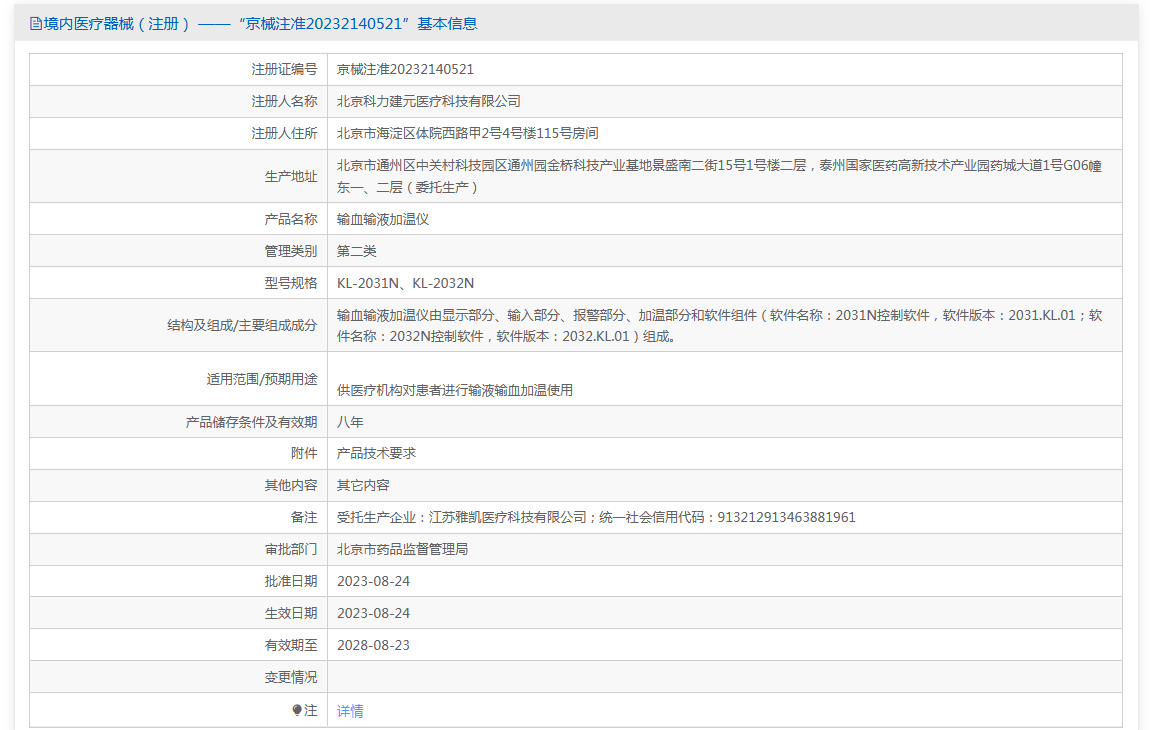This screenshot has width=1152, height=730.
Task: Select expiry date 2028-08-23
Action: coord(373,646)
